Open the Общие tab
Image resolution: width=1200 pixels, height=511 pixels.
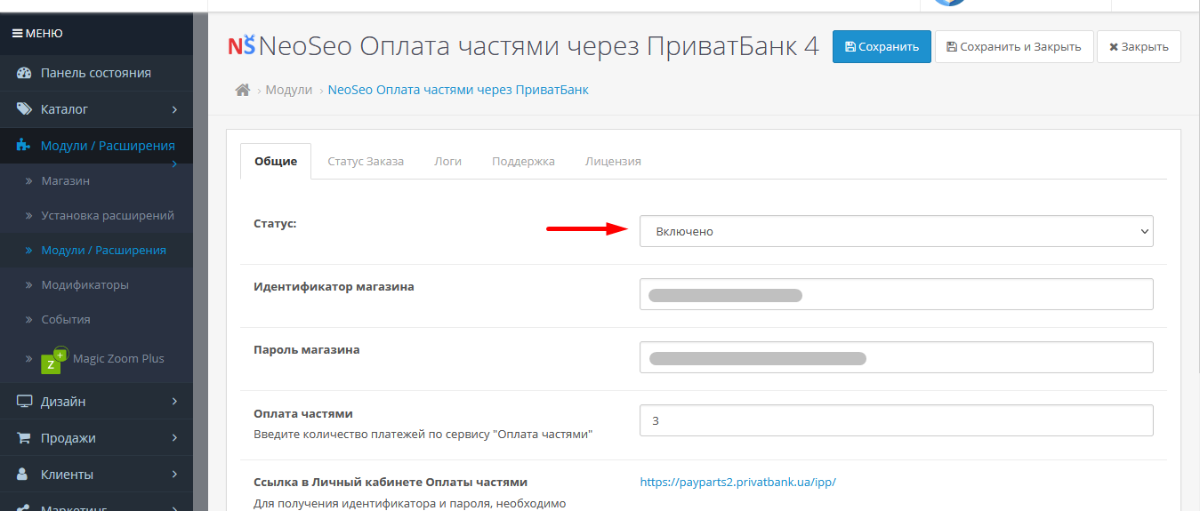[276, 161]
